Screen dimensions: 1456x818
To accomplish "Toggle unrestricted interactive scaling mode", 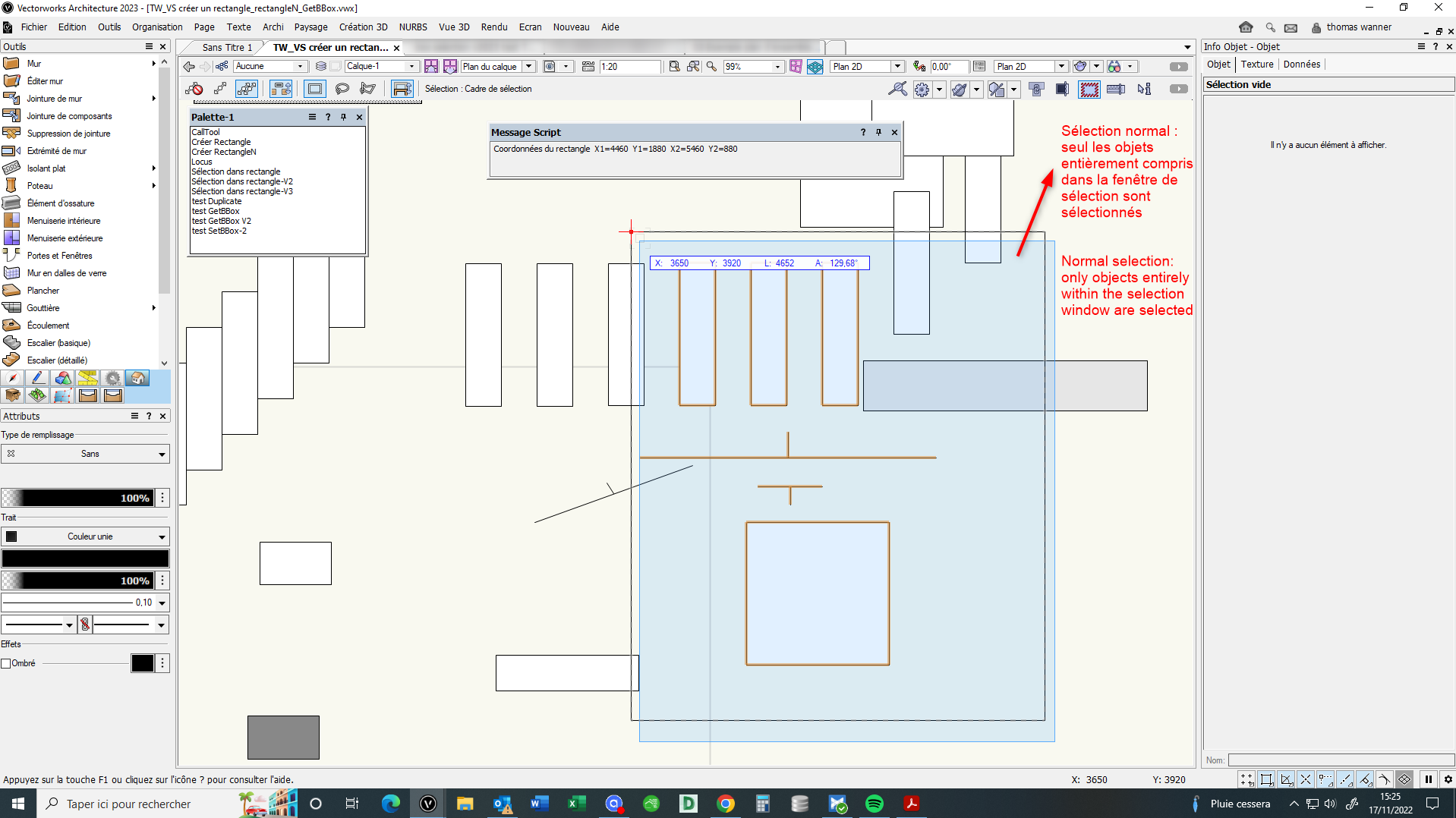I will (x=247, y=90).
